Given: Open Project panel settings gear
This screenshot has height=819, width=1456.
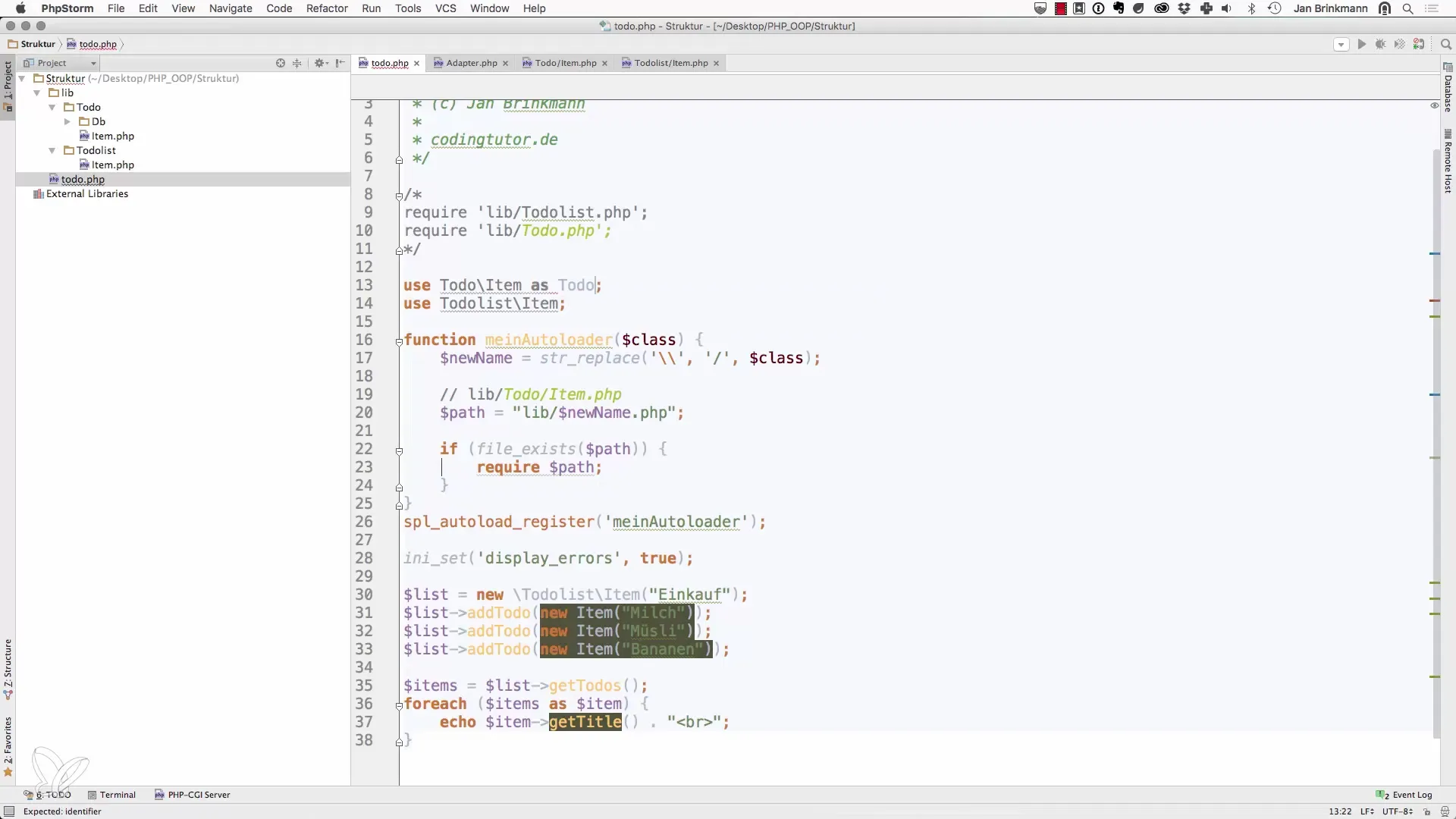Looking at the screenshot, I should point(321,63).
